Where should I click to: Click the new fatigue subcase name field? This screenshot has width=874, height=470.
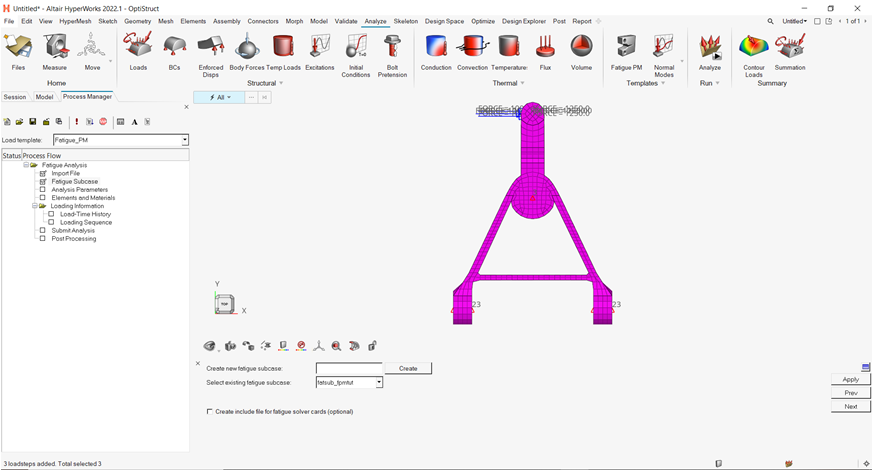pos(349,368)
